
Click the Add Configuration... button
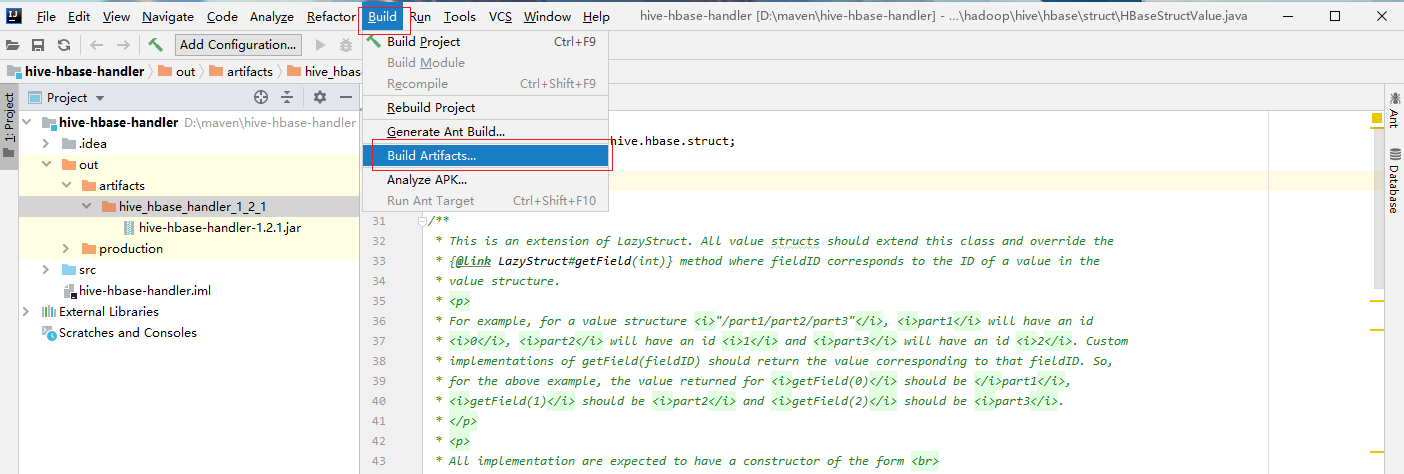click(x=238, y=45)
